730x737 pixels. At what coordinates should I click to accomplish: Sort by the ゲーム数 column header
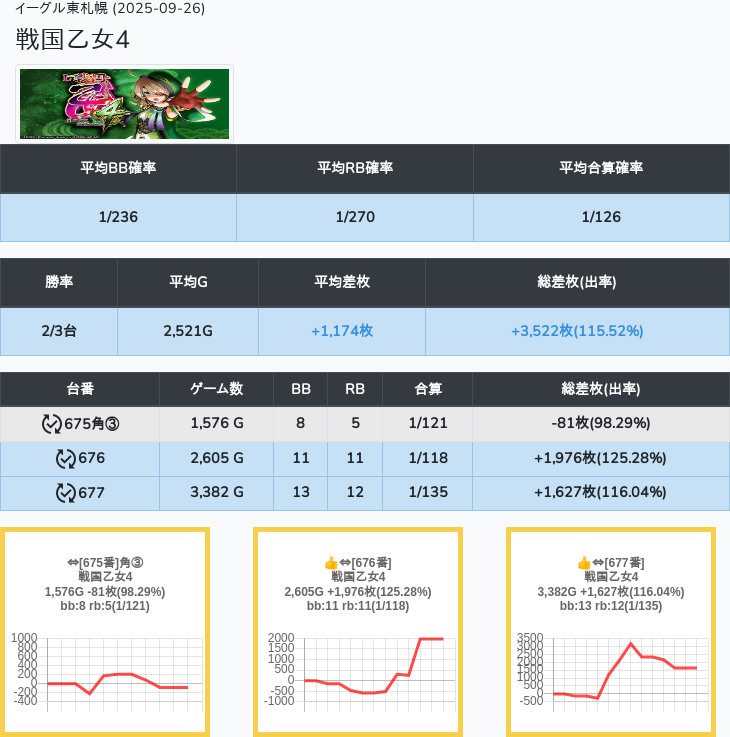[216, 389]
